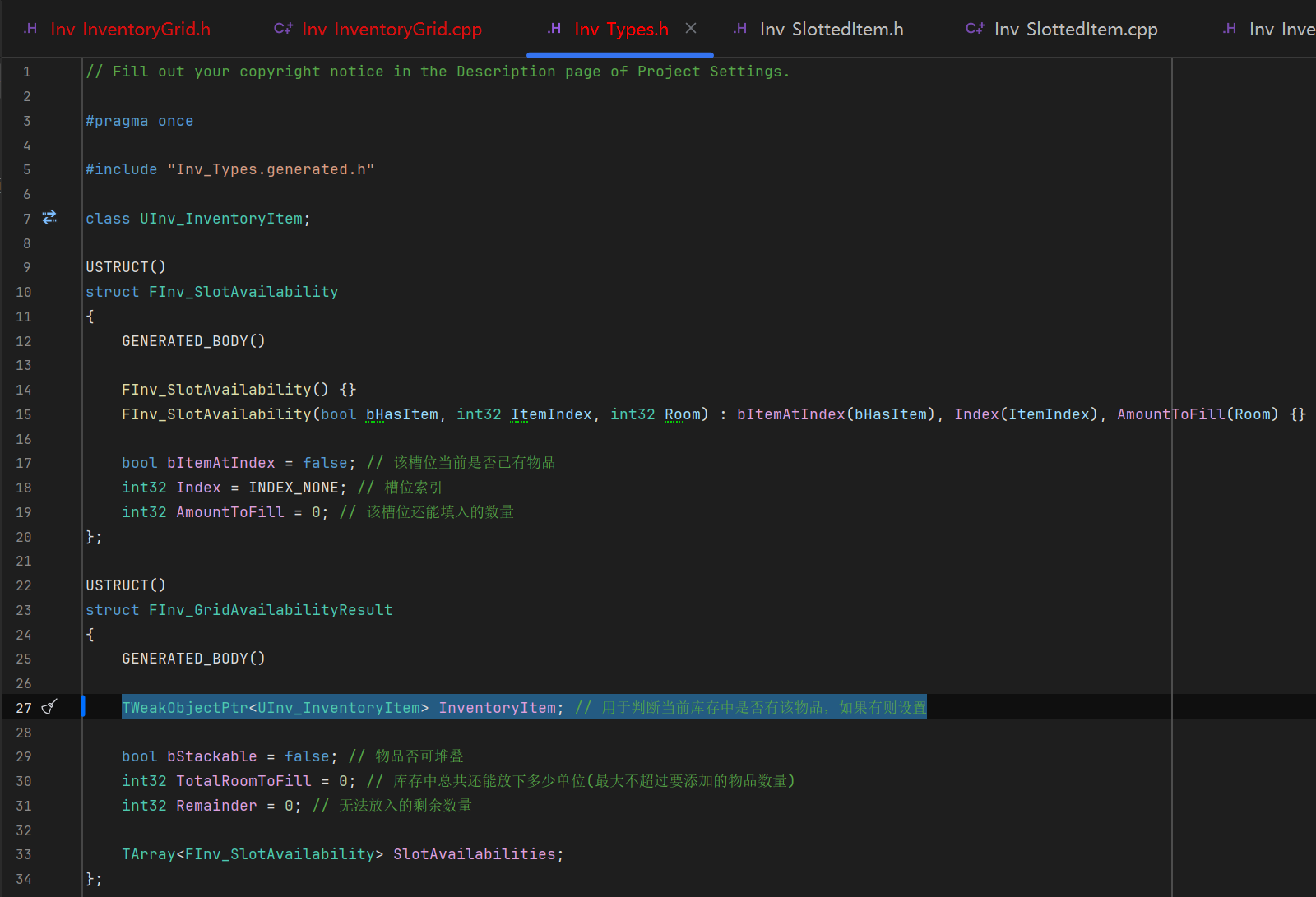Screen dimensions: 1316x897
Task: Click the INDEX_NONE value on line 18
Action: pos(294,488)
